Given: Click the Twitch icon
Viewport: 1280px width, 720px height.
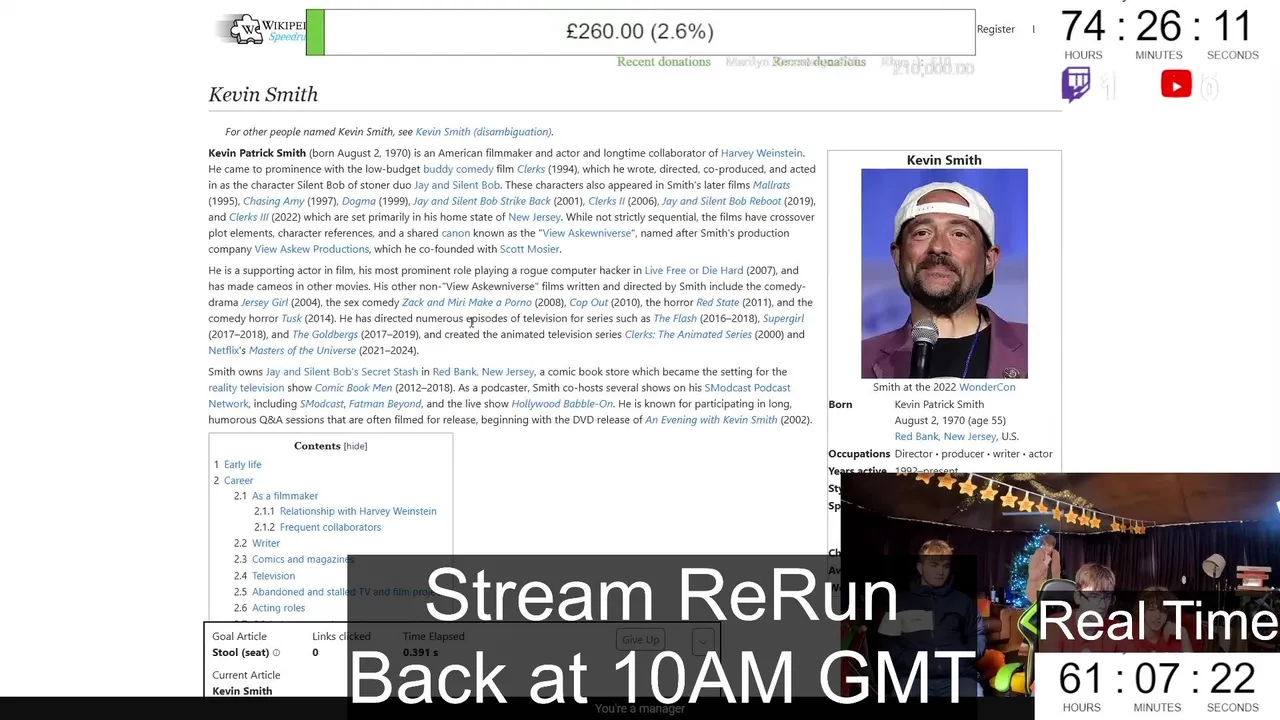Looking at the screenshot, I should tap(1076, 85).
